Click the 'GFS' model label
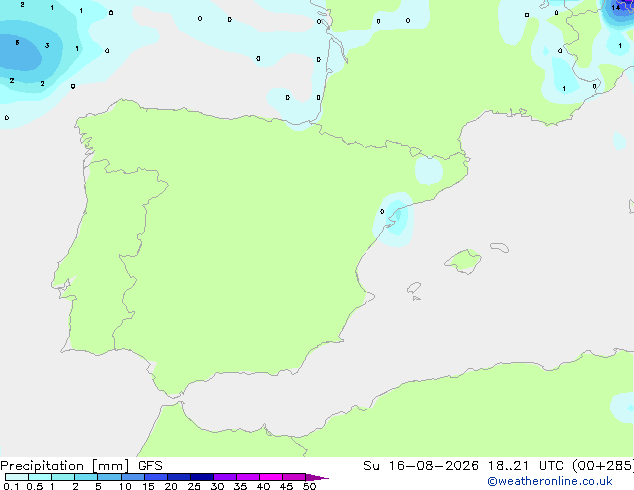Screen dimensions: 634x490 [150, 466]
